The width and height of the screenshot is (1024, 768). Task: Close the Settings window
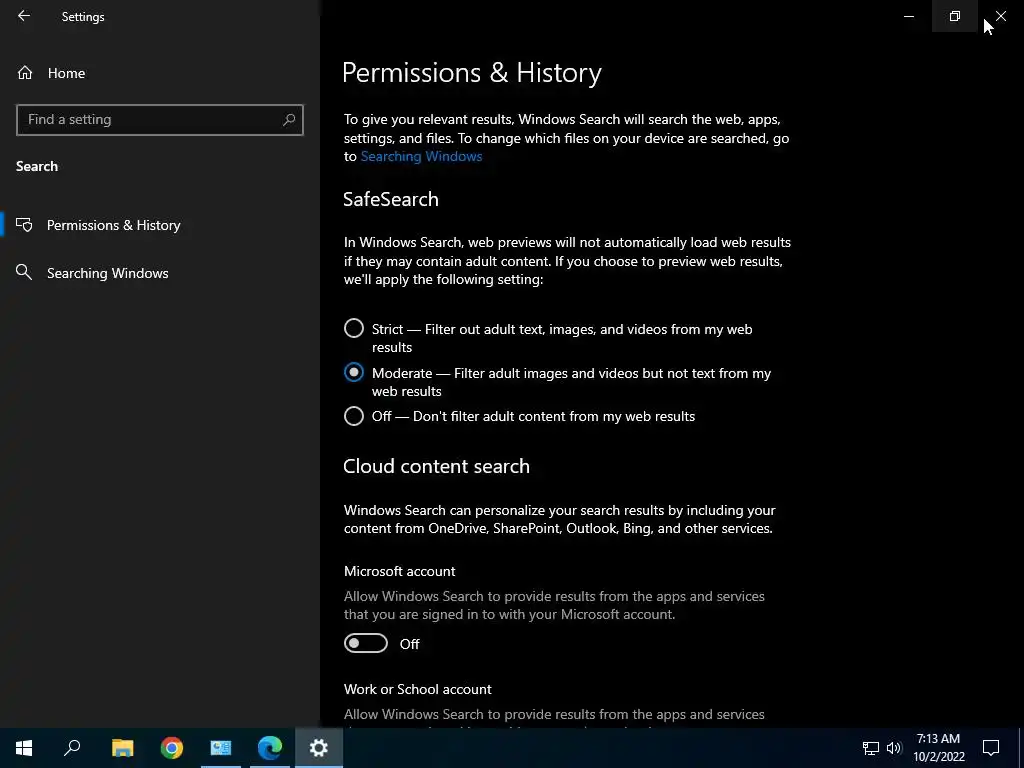tap(1000, 16)
